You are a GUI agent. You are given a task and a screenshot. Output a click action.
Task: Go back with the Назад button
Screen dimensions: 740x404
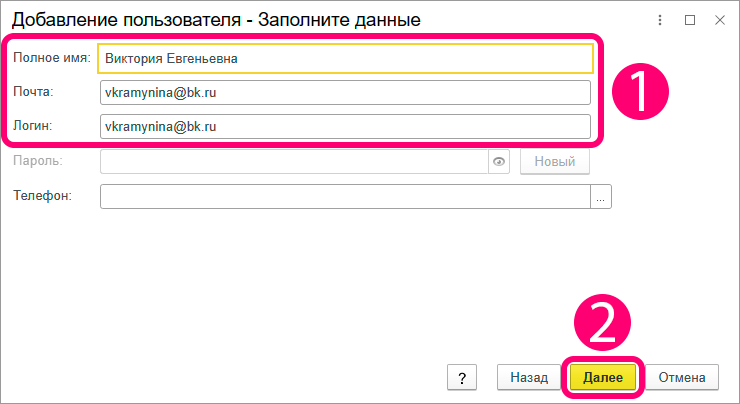click(x=529, y=378)
